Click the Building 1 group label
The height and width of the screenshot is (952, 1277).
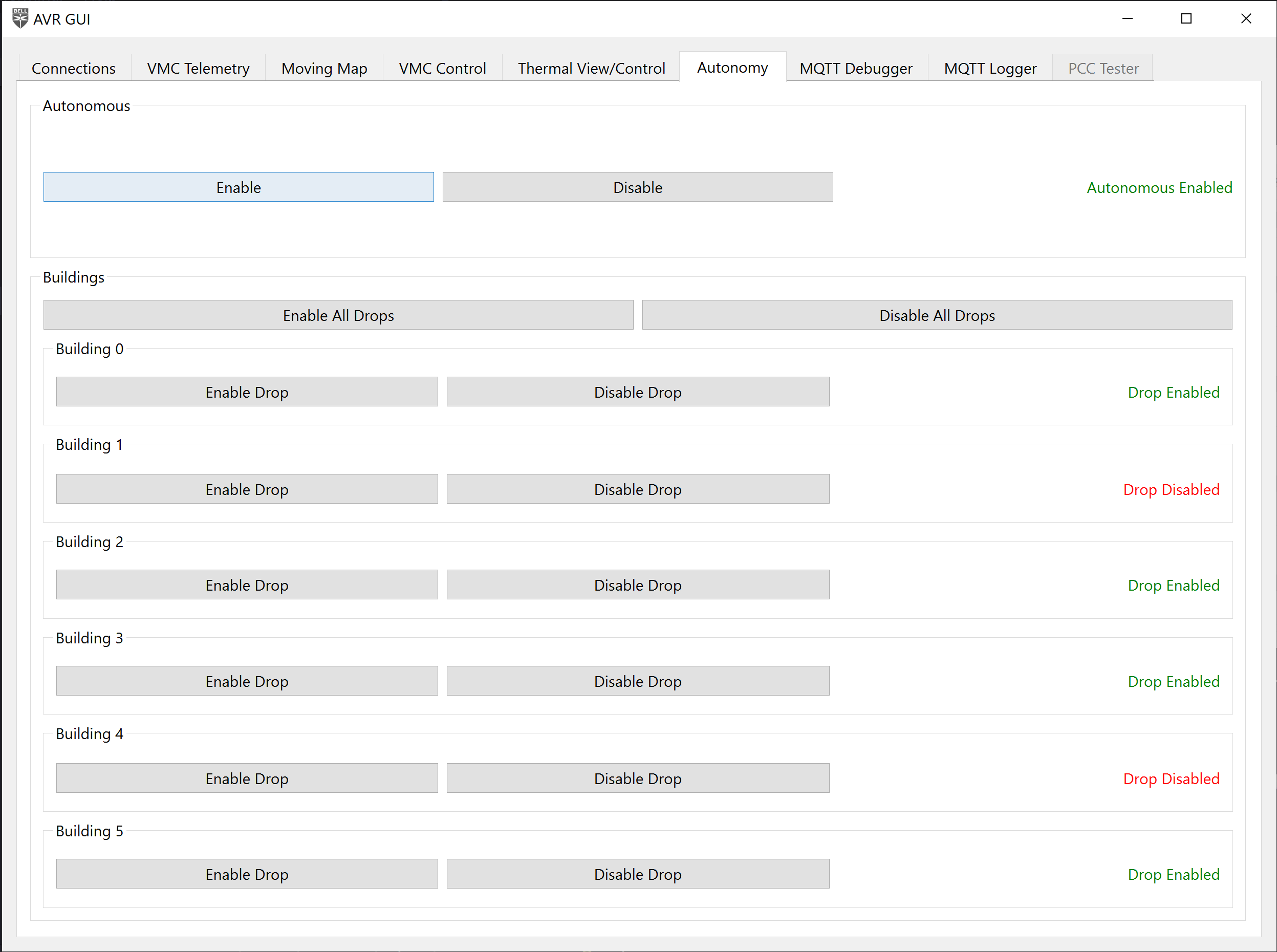click(90, 445)
